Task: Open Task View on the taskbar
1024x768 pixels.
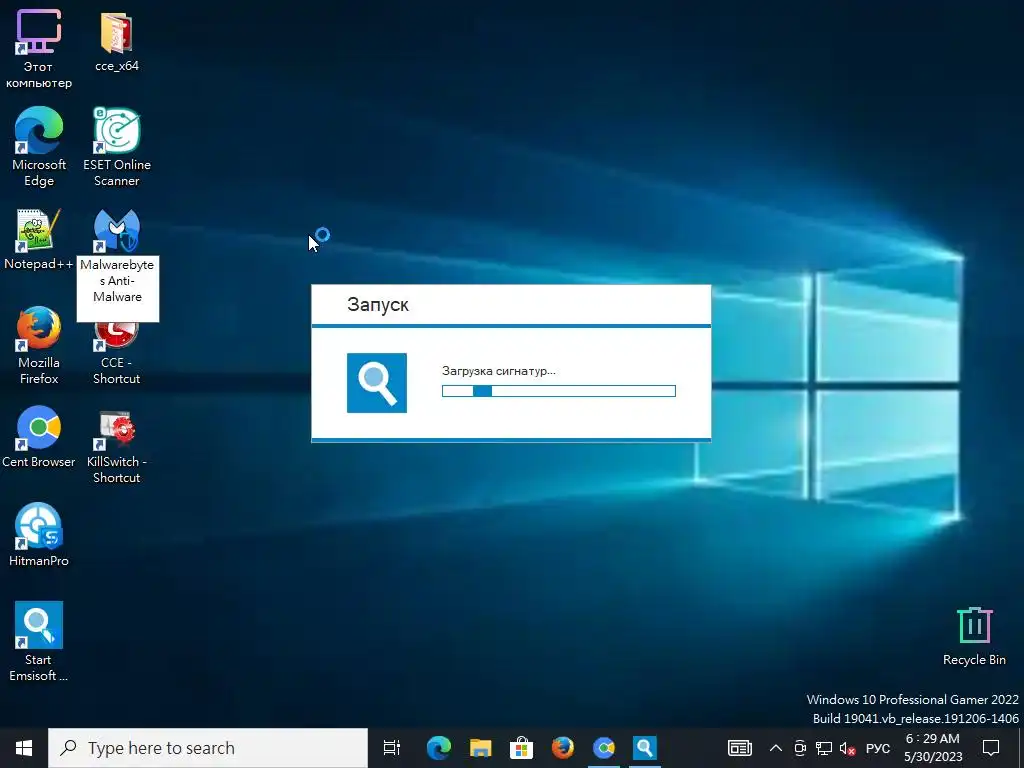Action: pos(391,748)
